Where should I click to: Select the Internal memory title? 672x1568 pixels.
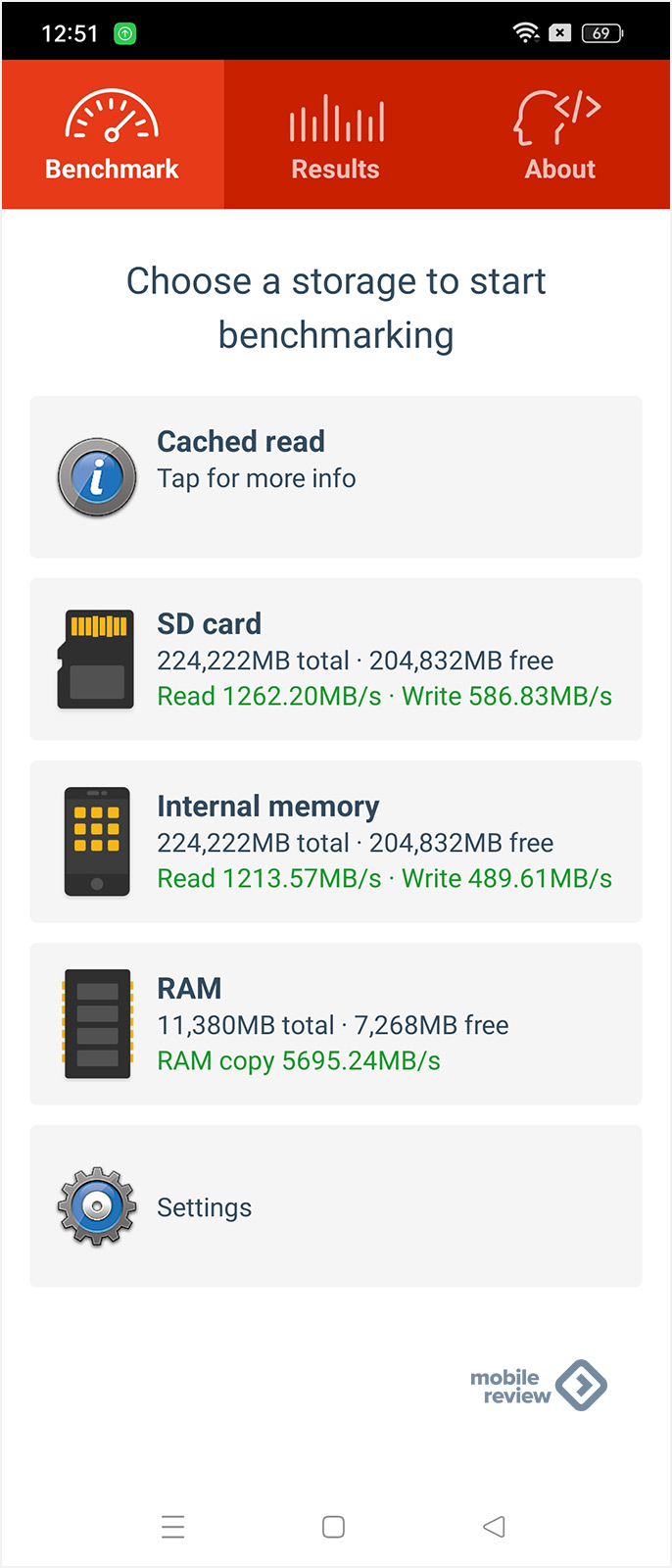click(x=268, y=806)
